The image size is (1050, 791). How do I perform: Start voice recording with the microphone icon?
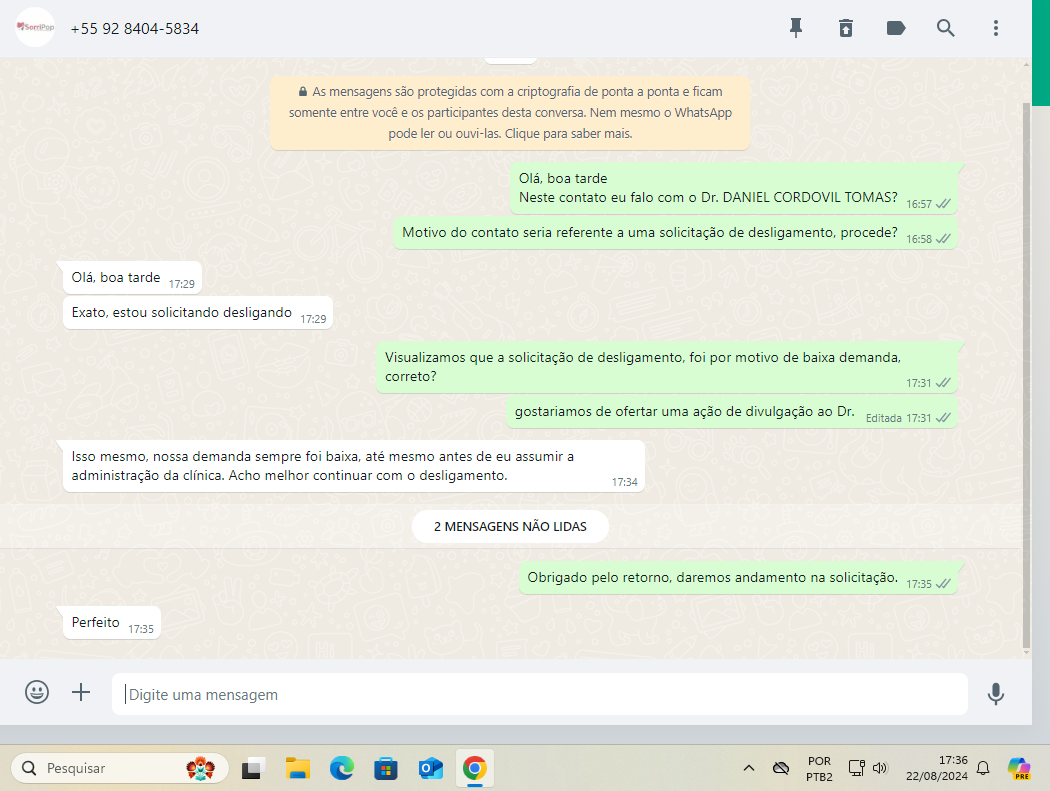996,693
